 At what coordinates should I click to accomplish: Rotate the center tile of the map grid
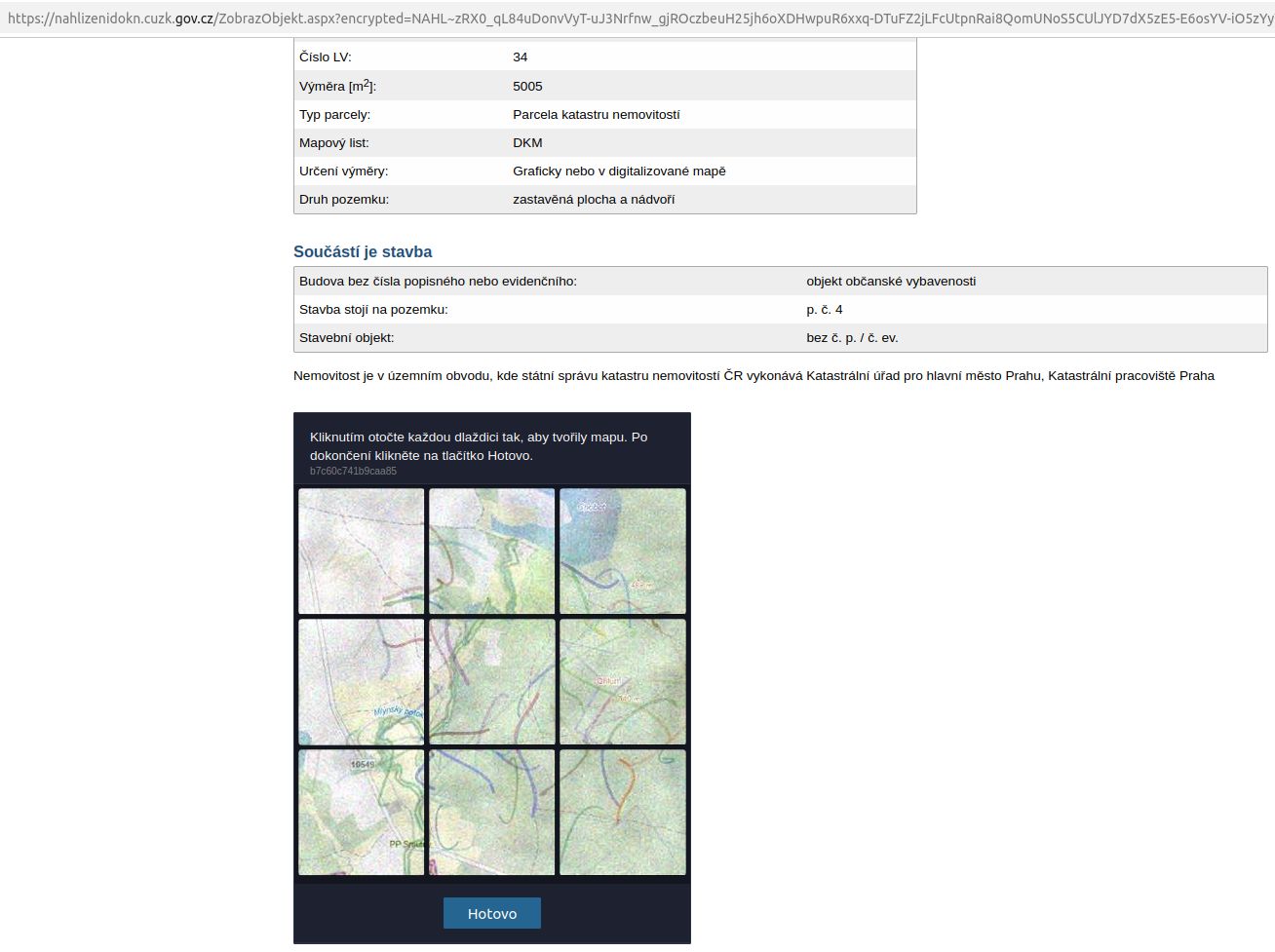[492, 682]
